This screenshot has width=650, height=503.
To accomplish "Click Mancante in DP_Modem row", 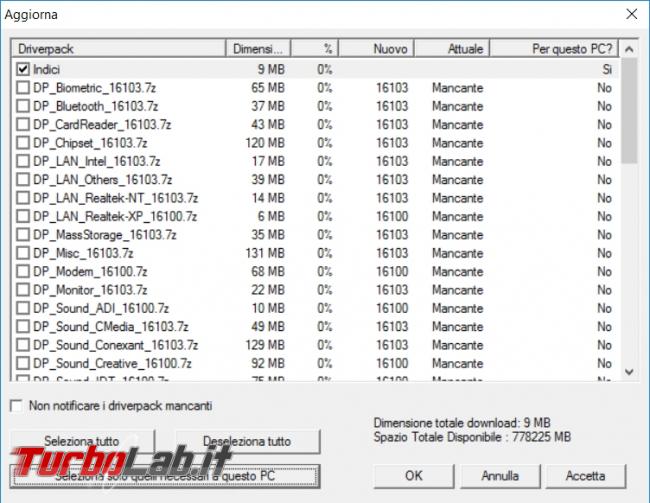I will 458,272.
